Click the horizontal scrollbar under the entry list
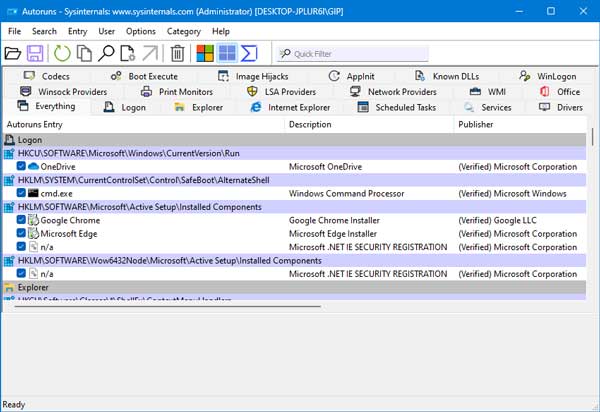Viewport: 600px width, 412px height. (168, 306)
